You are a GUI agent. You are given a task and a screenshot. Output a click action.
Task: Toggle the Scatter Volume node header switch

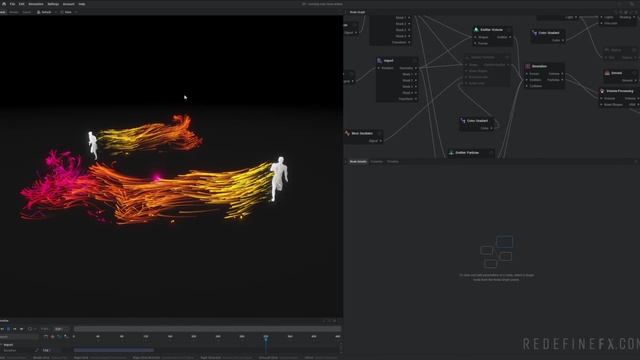click(x=509, y=30)
